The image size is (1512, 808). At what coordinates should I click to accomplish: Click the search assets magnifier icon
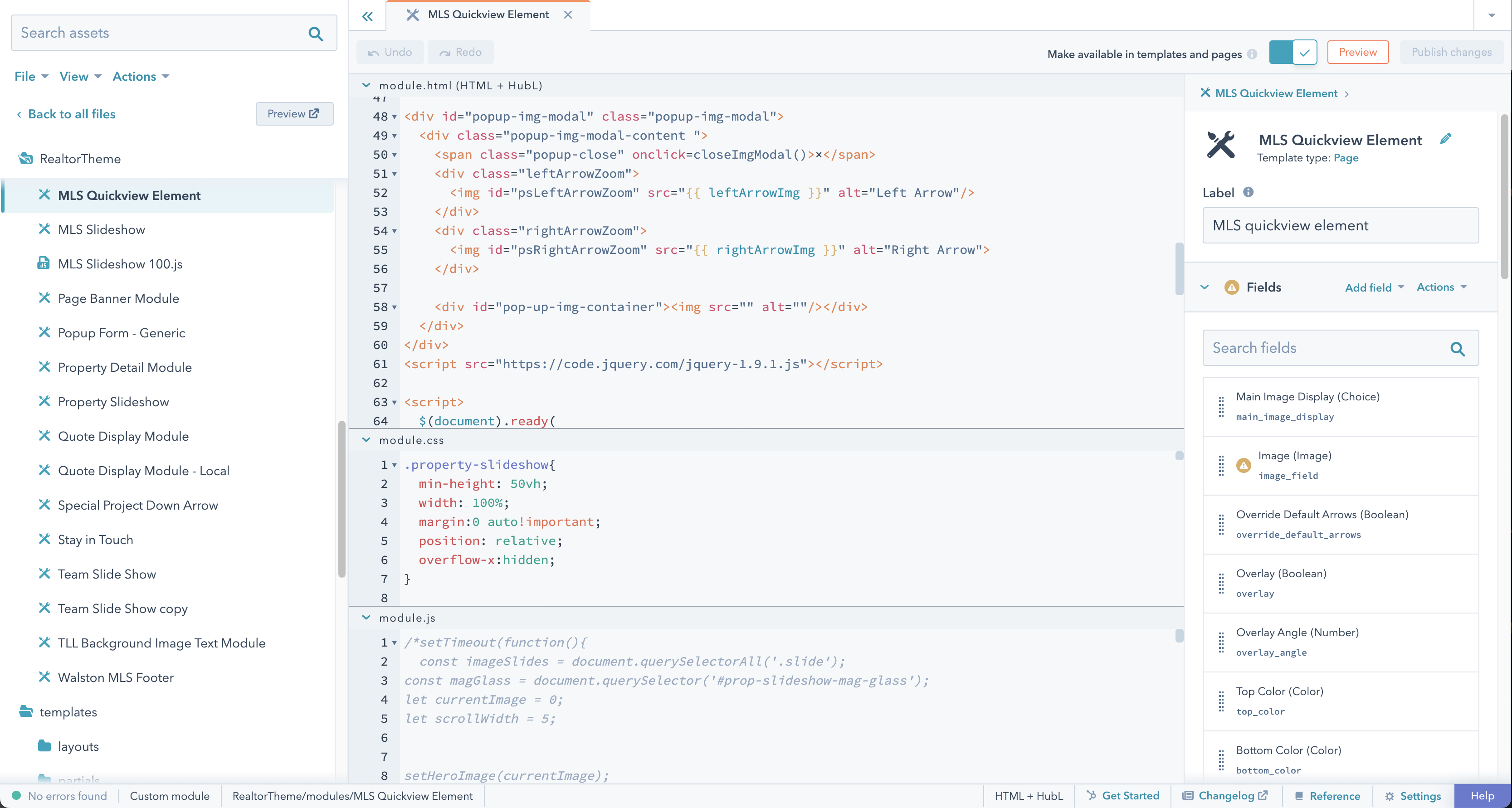[316, 34]
